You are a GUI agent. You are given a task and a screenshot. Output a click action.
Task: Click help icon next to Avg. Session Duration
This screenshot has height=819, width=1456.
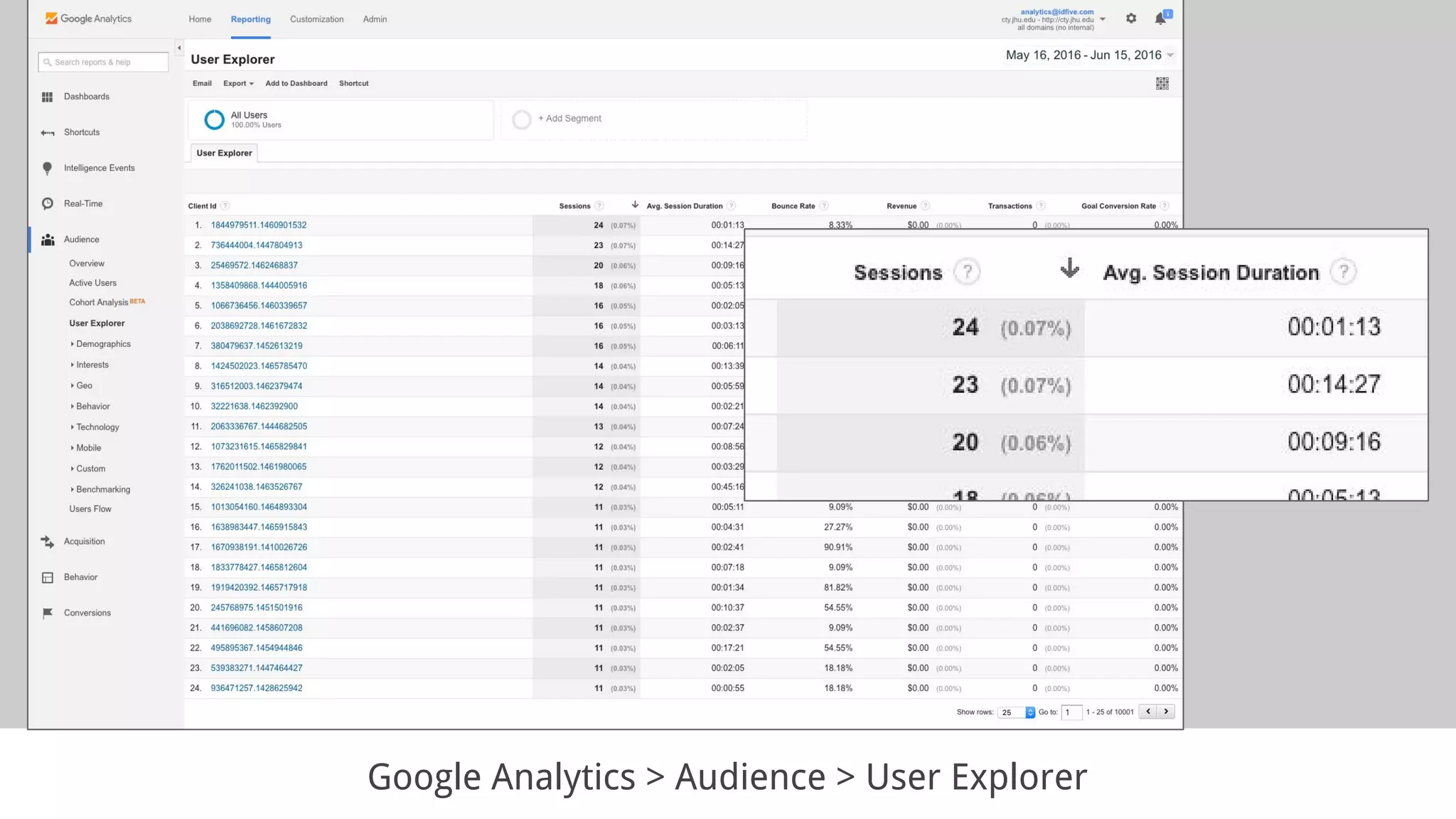[x=731, y=206]
